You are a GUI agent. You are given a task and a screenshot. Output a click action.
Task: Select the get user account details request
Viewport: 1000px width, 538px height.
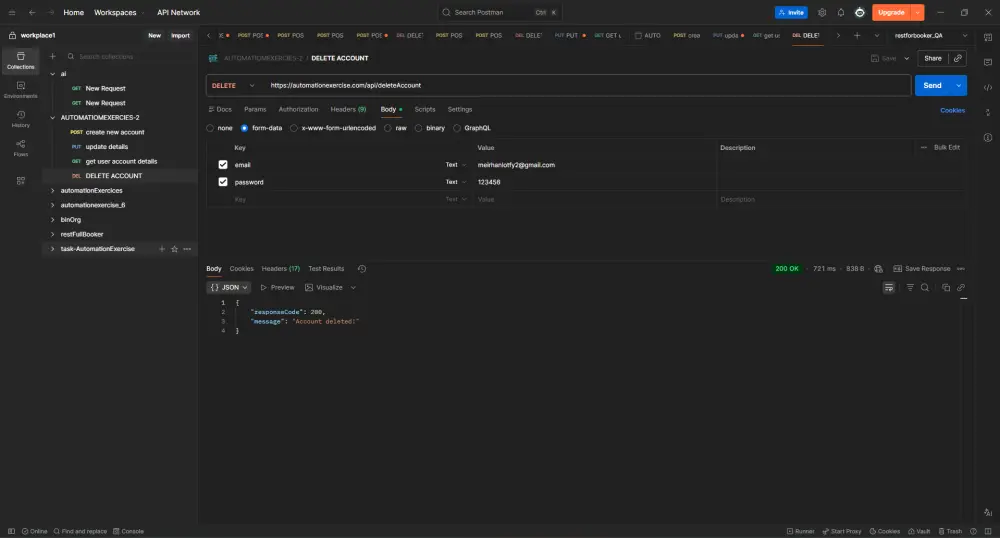click(121, 162)
